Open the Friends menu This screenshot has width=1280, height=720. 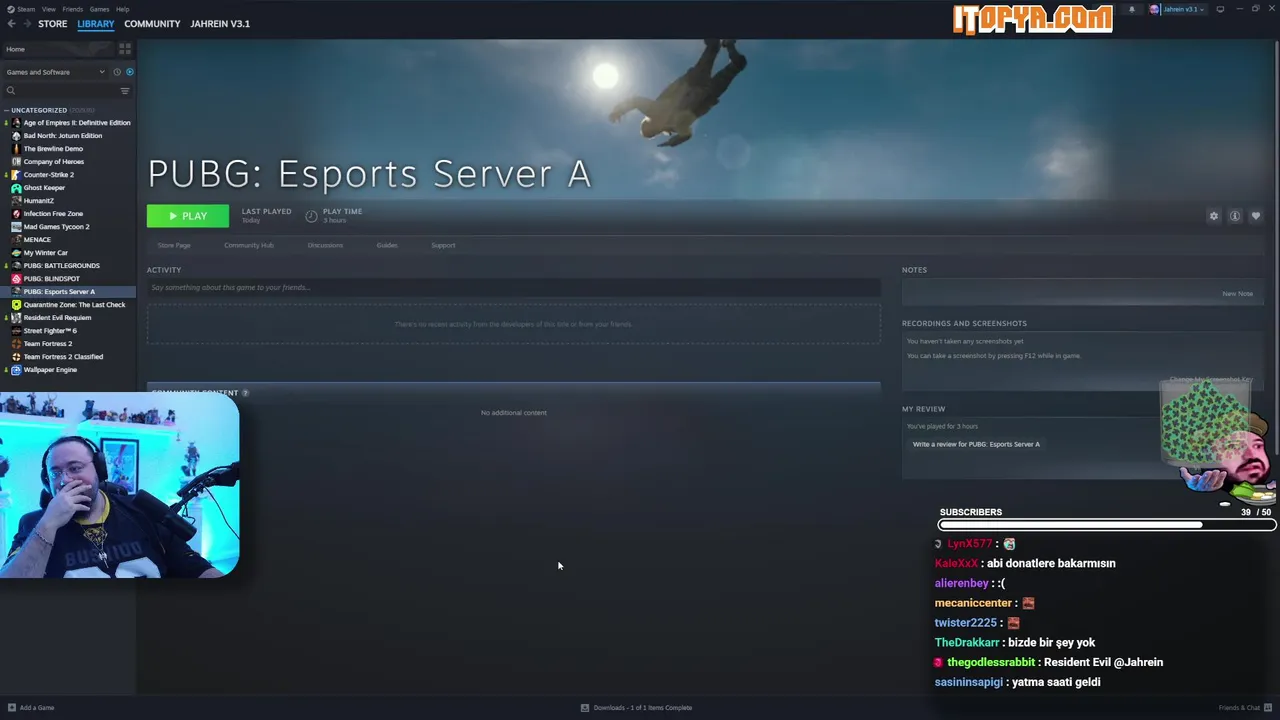coord(73,9)
